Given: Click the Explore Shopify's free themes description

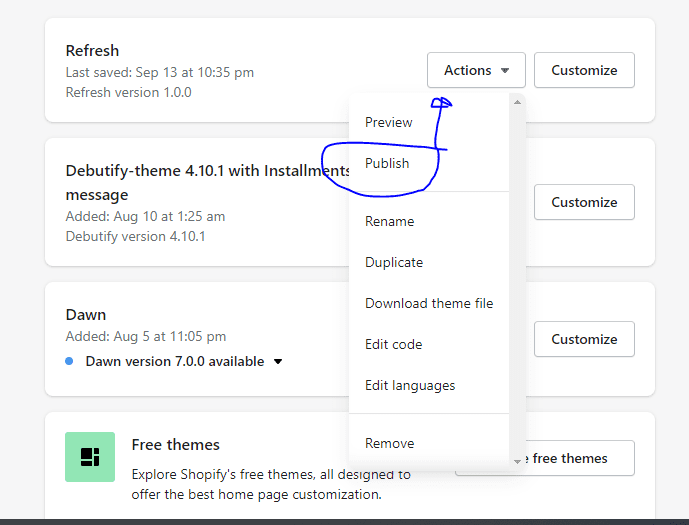Looking at the screenshot, I should pos(271,485).
